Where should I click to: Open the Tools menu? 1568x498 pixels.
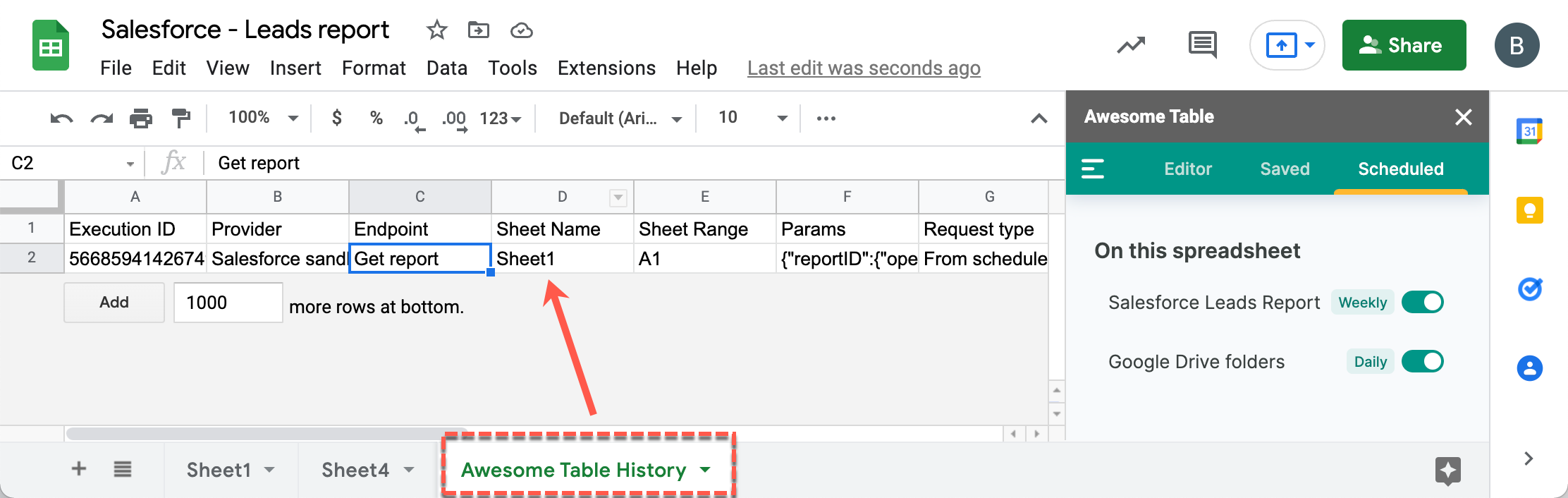513,68
